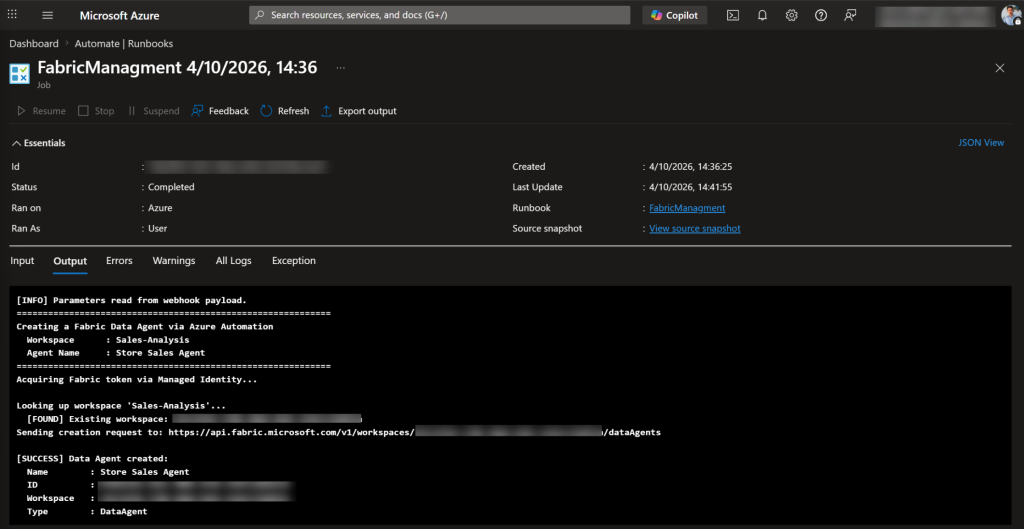Viewport: 1024px width, 529px height.
Task: Click the Copilot button
Action: tap(675, 16)
